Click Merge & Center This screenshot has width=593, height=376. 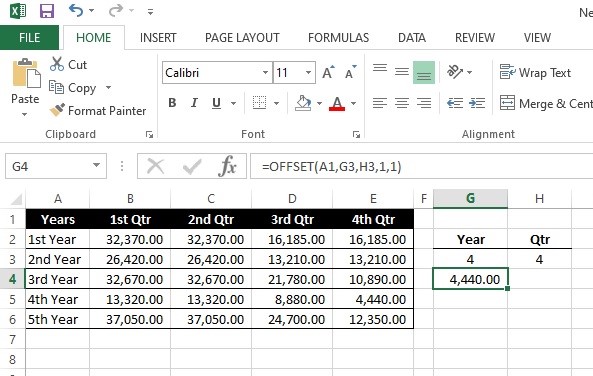(x=546, y=103)
